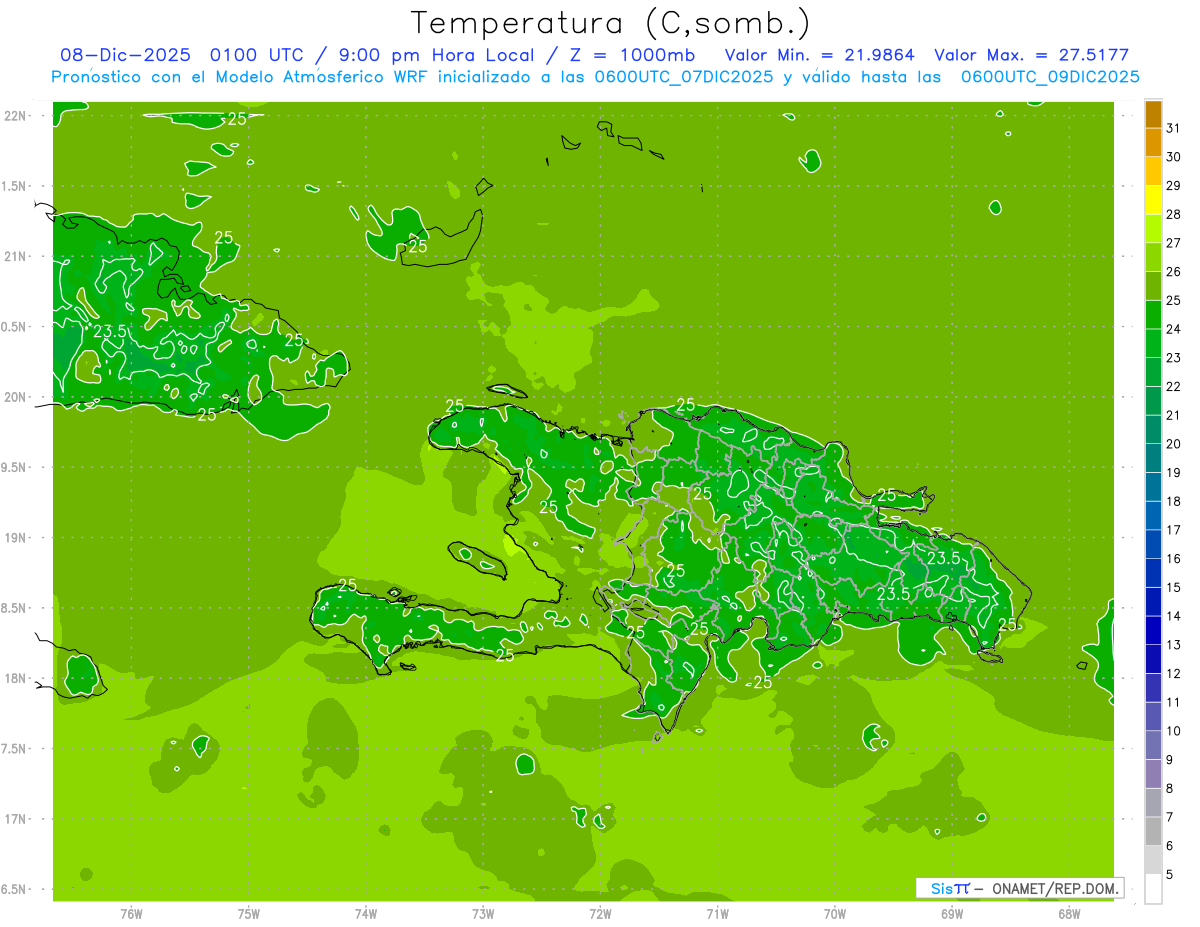Click the "18N" latitude label

click(16, 678)
